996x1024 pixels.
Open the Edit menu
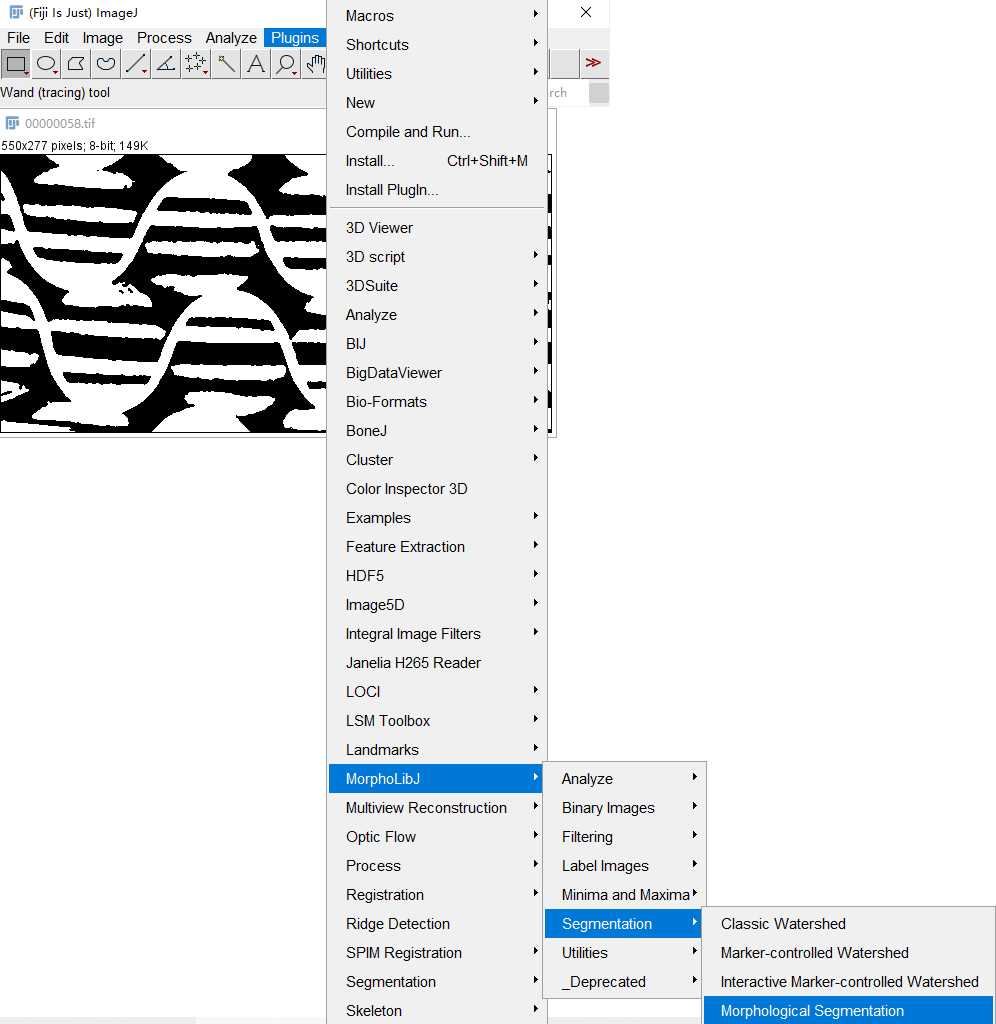(x=56, y=38)
